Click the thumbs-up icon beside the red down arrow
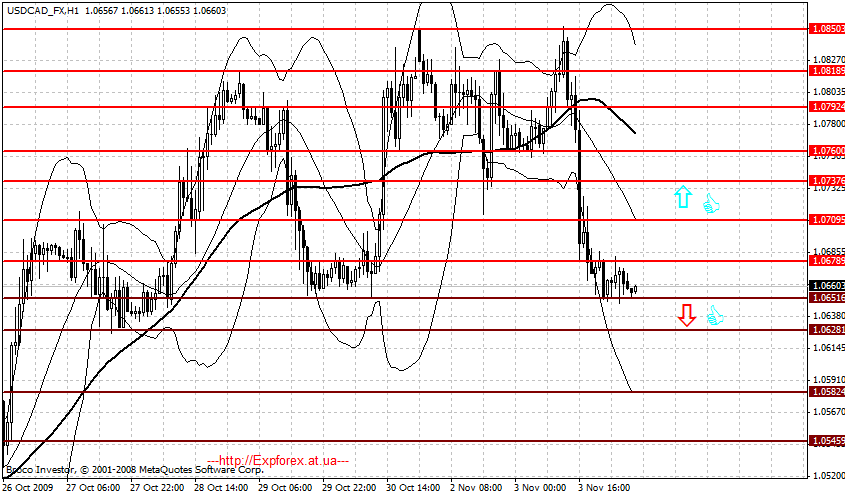 (x=715, y=316)
